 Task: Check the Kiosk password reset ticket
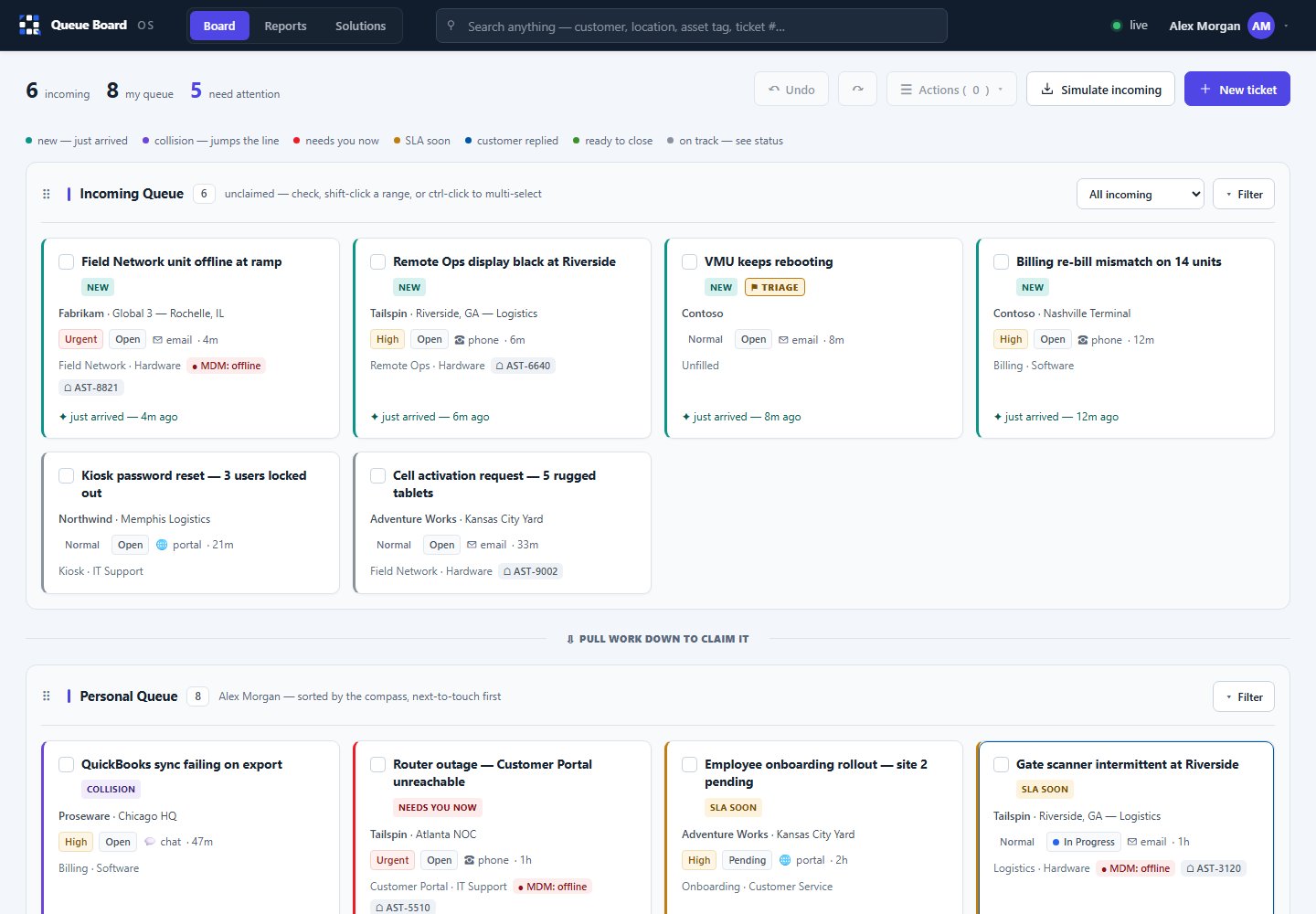click(x=67, y=475)
